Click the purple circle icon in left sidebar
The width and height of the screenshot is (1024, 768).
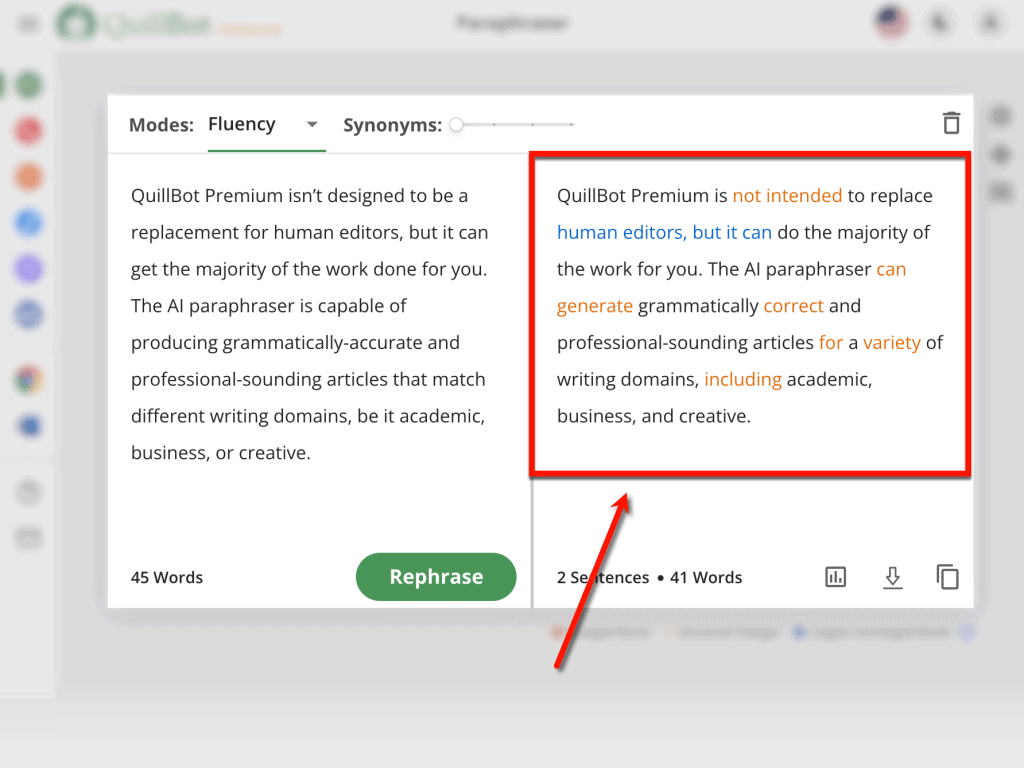click(x=29, y=269)
